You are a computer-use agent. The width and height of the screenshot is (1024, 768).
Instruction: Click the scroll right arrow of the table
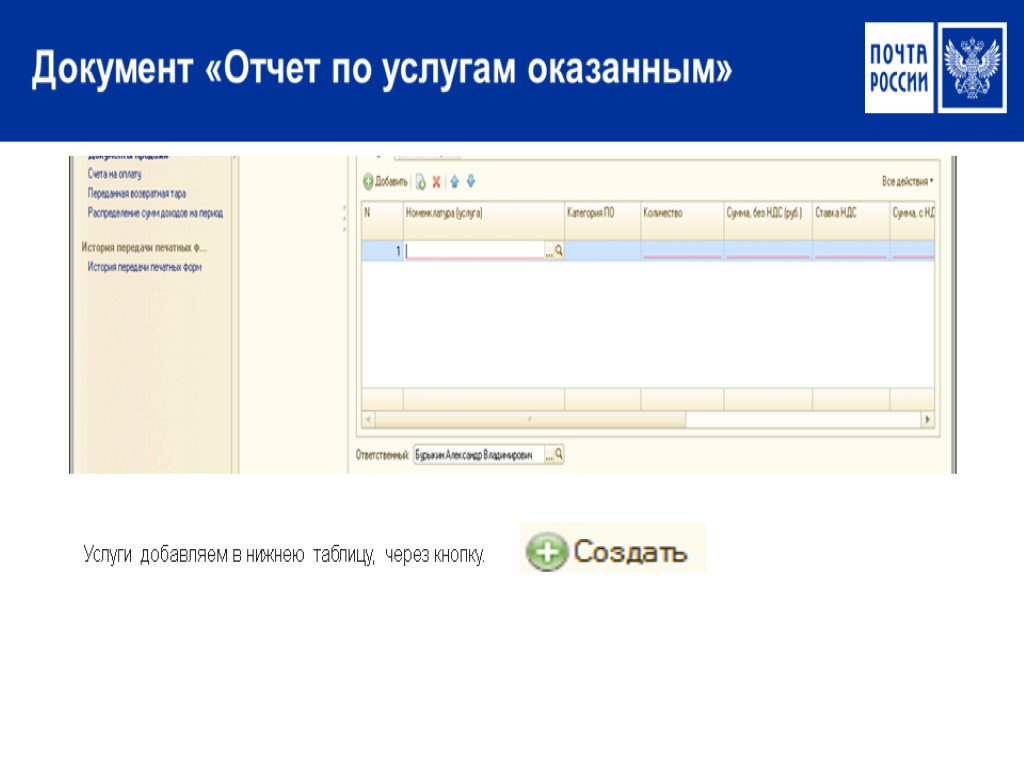pos(927,419)
